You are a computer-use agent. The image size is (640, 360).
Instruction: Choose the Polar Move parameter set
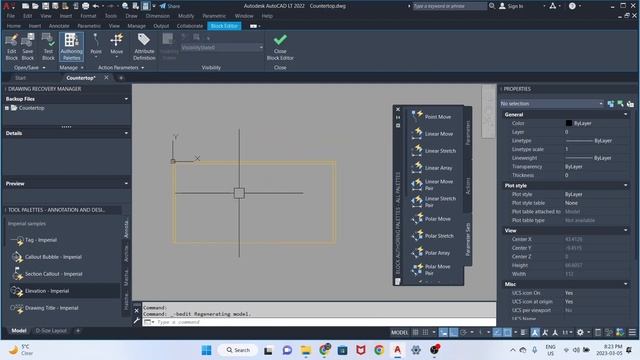pos(431,219)
